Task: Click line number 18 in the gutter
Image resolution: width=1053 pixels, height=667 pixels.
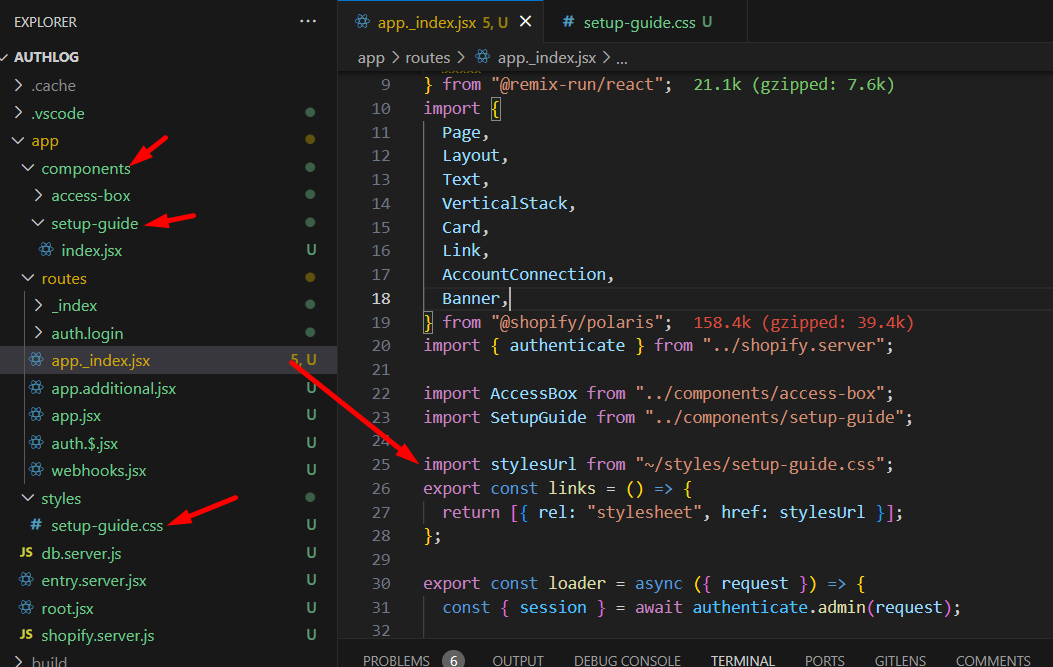Action: 381,298
